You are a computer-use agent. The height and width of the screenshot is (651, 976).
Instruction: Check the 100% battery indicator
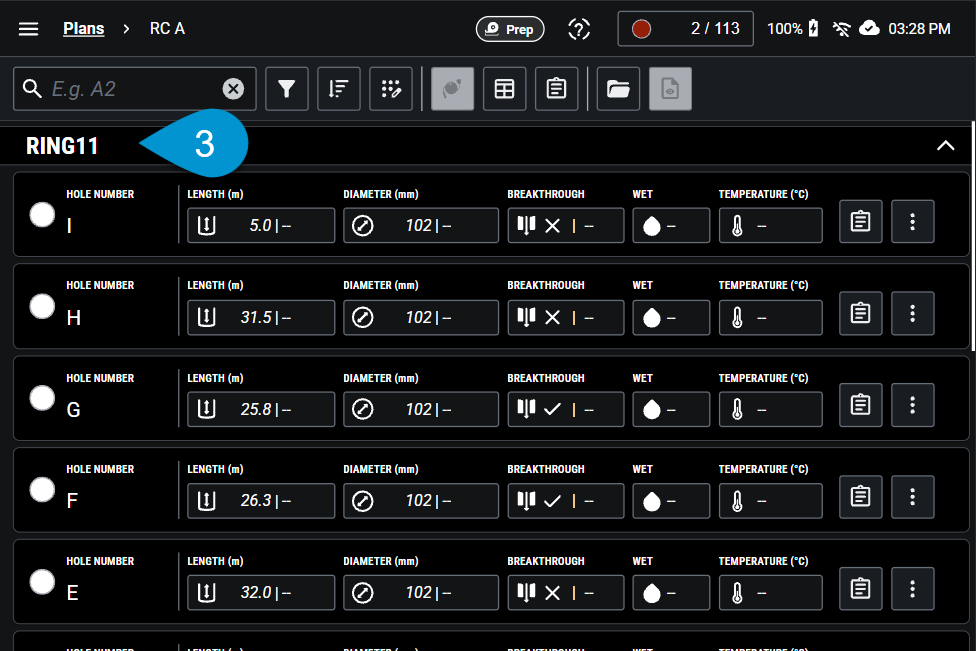[x=792, y=29]
